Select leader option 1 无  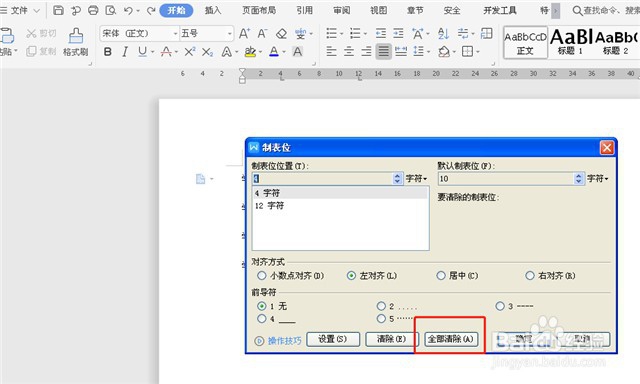(262, 306)
